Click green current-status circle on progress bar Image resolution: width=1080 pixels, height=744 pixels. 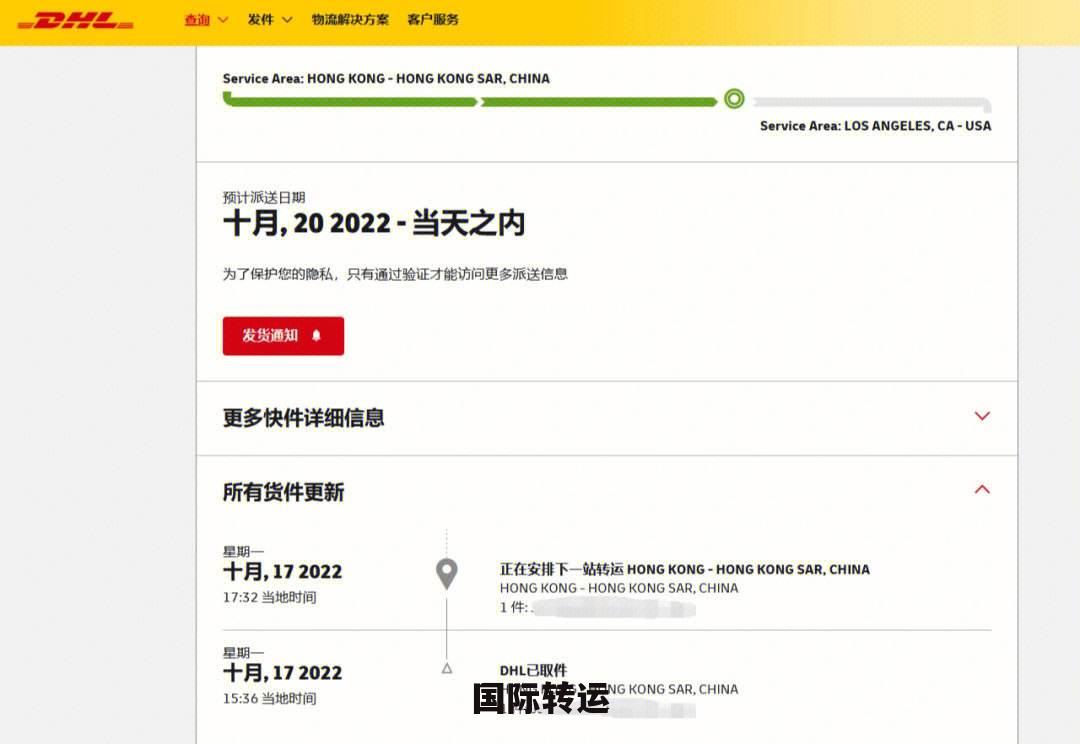coord(734,99)
